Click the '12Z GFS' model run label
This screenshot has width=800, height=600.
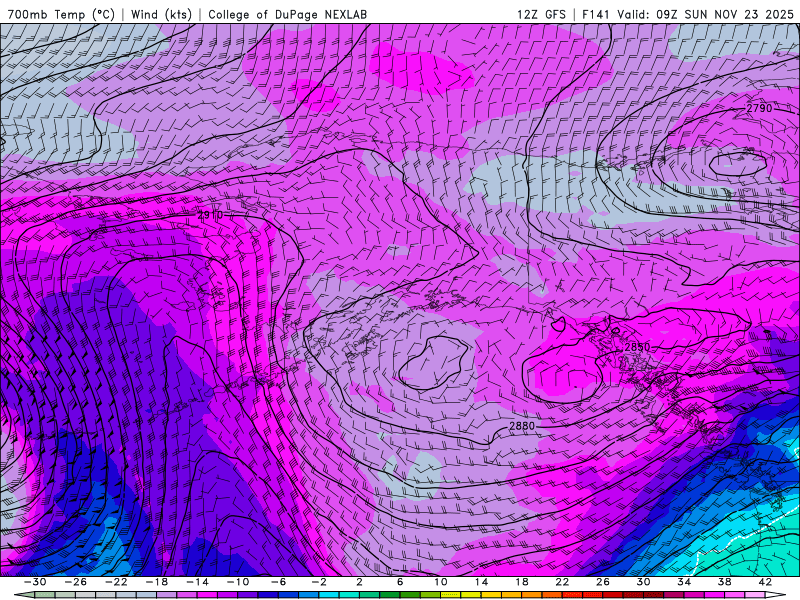[541, 14]
